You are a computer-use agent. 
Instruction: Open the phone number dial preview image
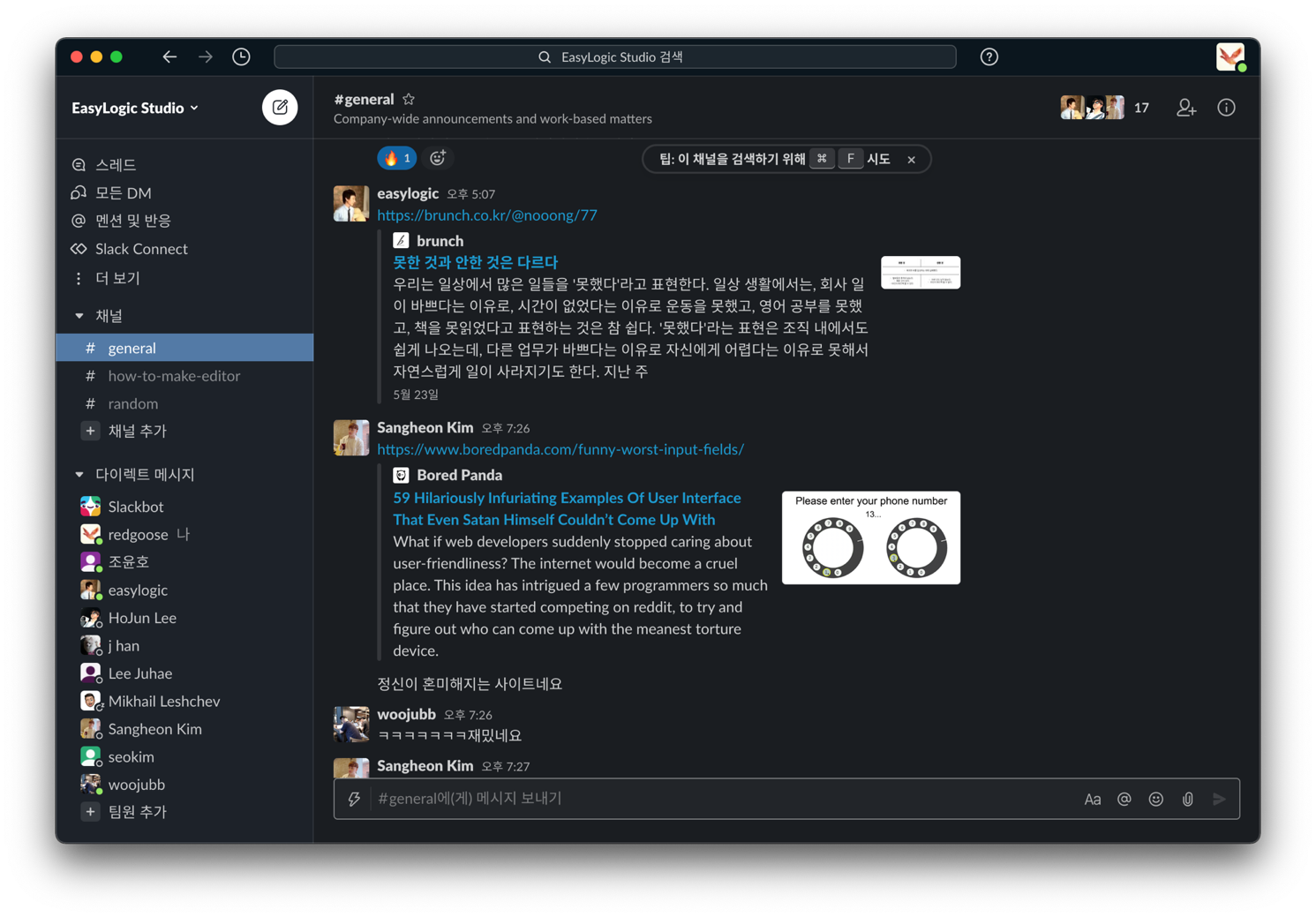coord(871,537)
